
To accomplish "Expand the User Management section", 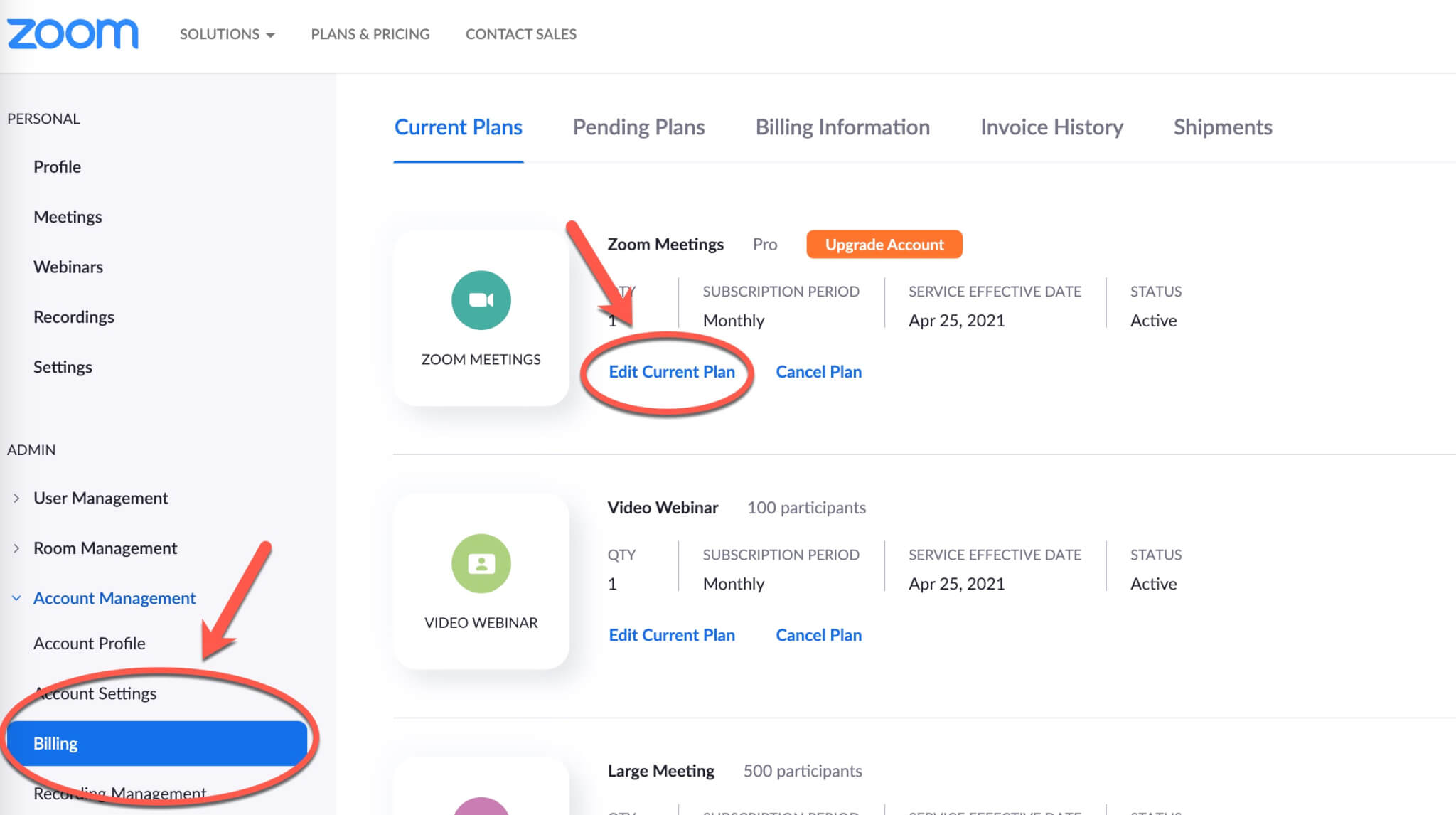I will coord(100,498).
